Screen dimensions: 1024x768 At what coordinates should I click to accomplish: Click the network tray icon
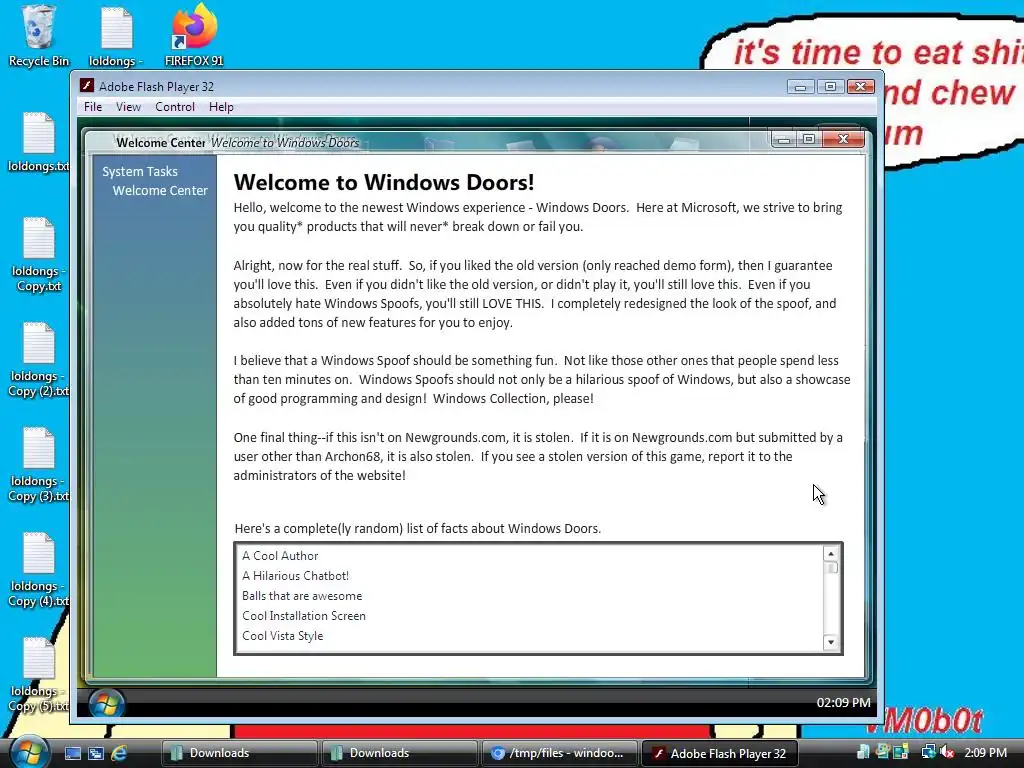pyautogui.click(x=928, y=752)
